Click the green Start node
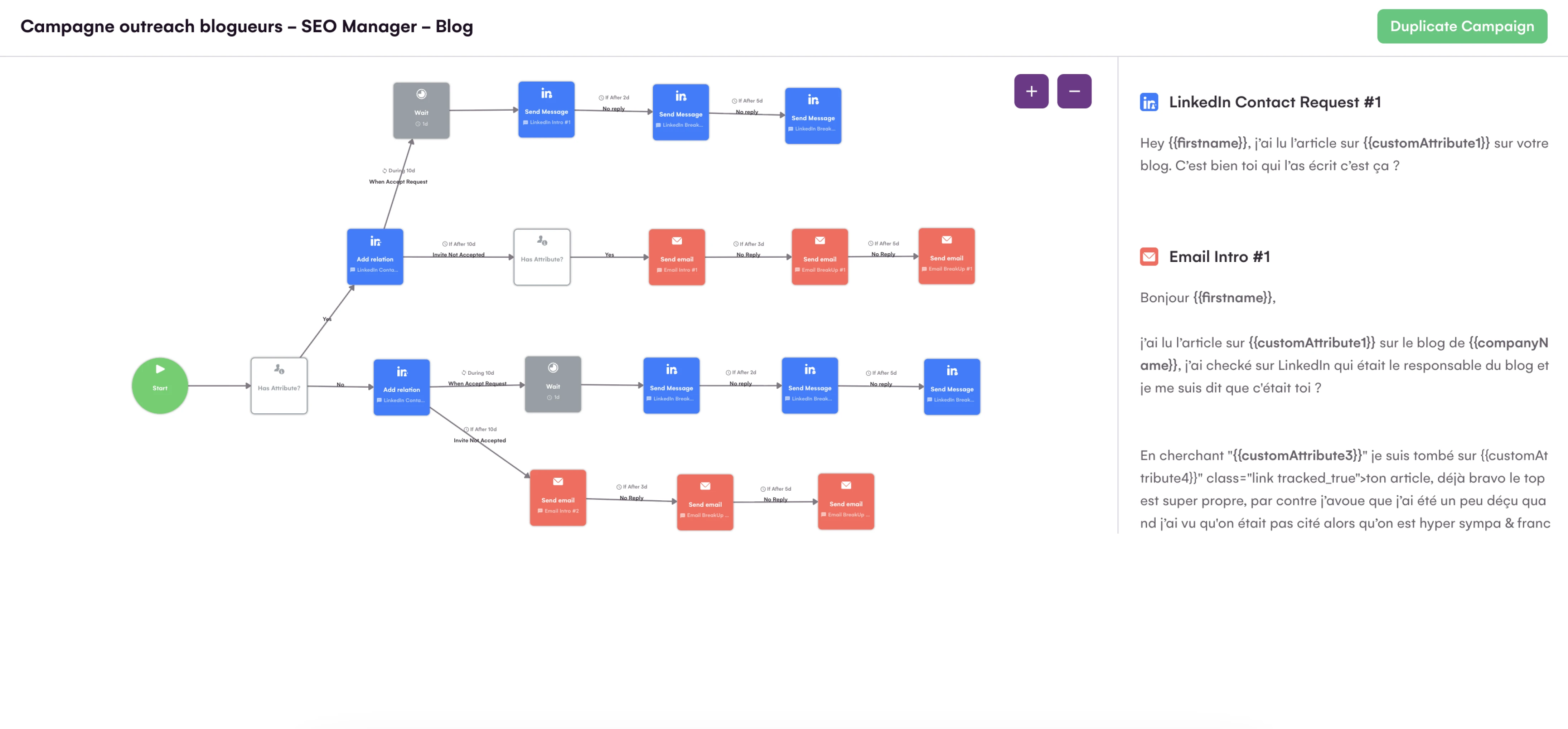Image resolution: width=1568 pixels, height=729 pixels. (159, 386)
